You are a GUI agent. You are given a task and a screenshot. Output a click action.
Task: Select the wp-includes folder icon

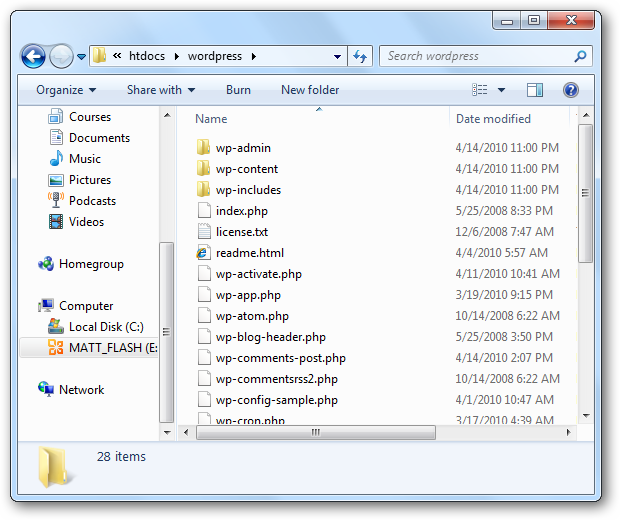204,189
